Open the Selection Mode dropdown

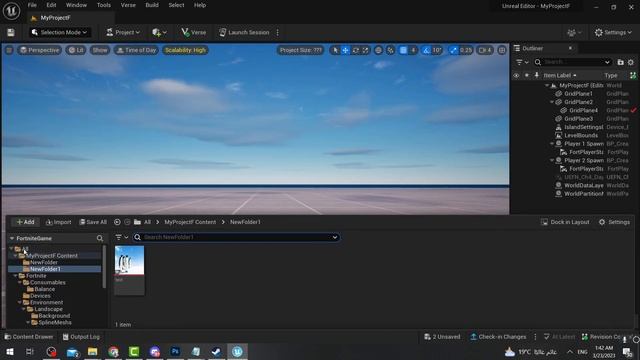(60, 32)
